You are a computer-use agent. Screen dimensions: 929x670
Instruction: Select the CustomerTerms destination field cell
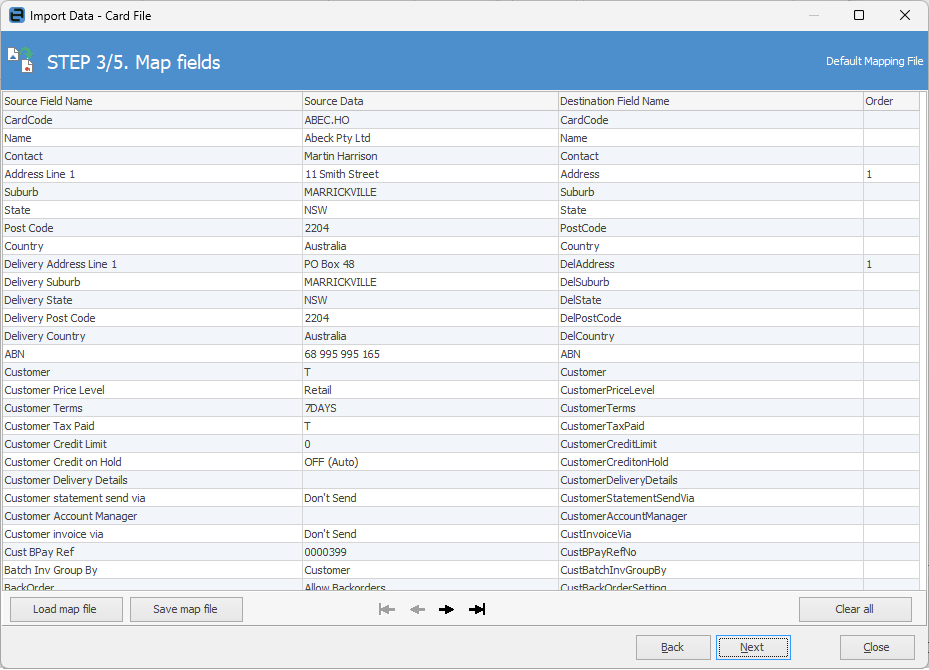(x=710, y=408)
